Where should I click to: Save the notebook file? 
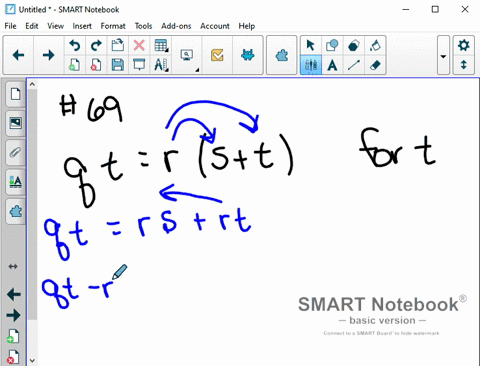click(x=118, y=65)
